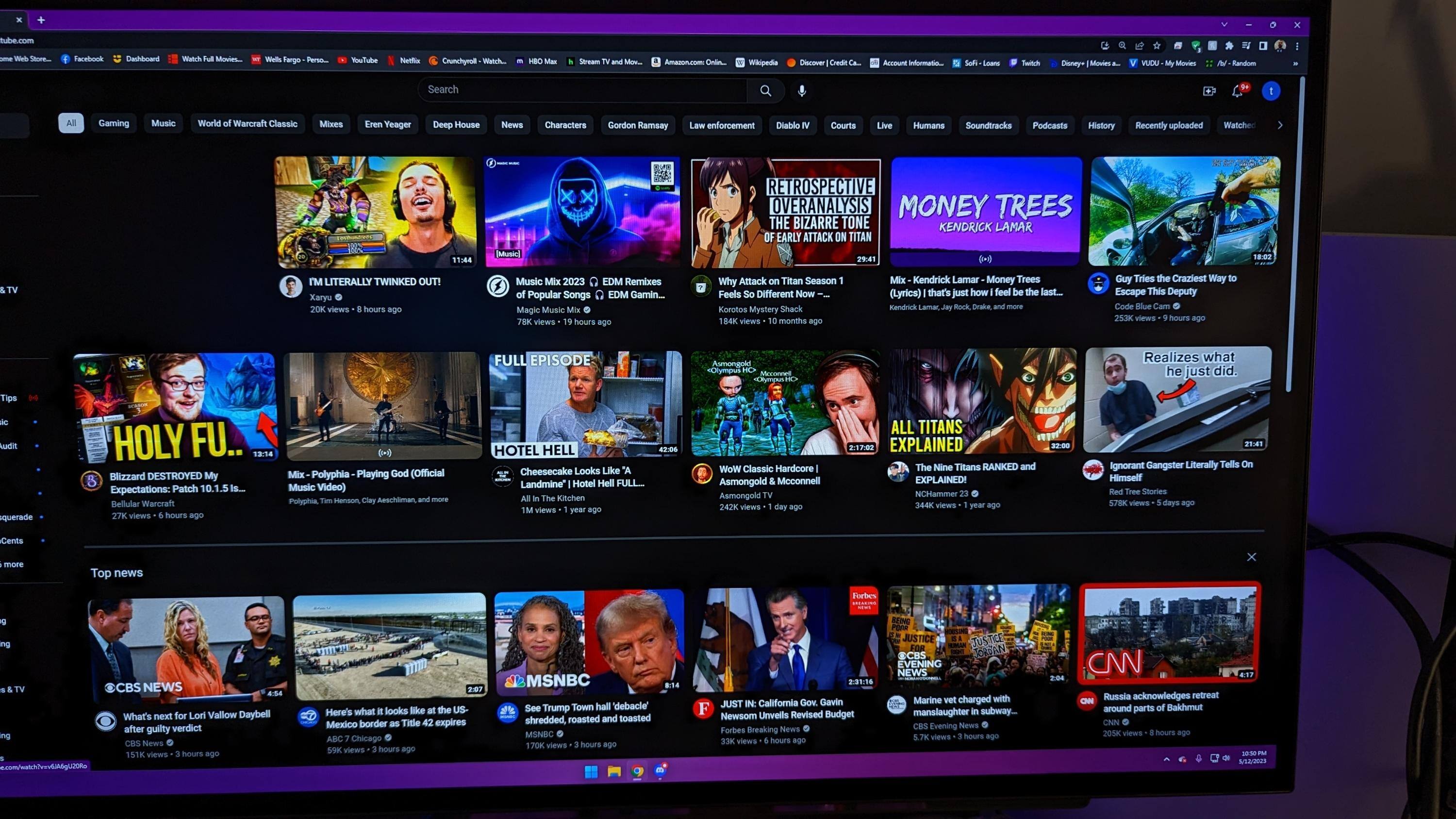Open the Chrome extensions puzzle icon
Viewport: 1456px width, 819px height.
[1229, 46]
